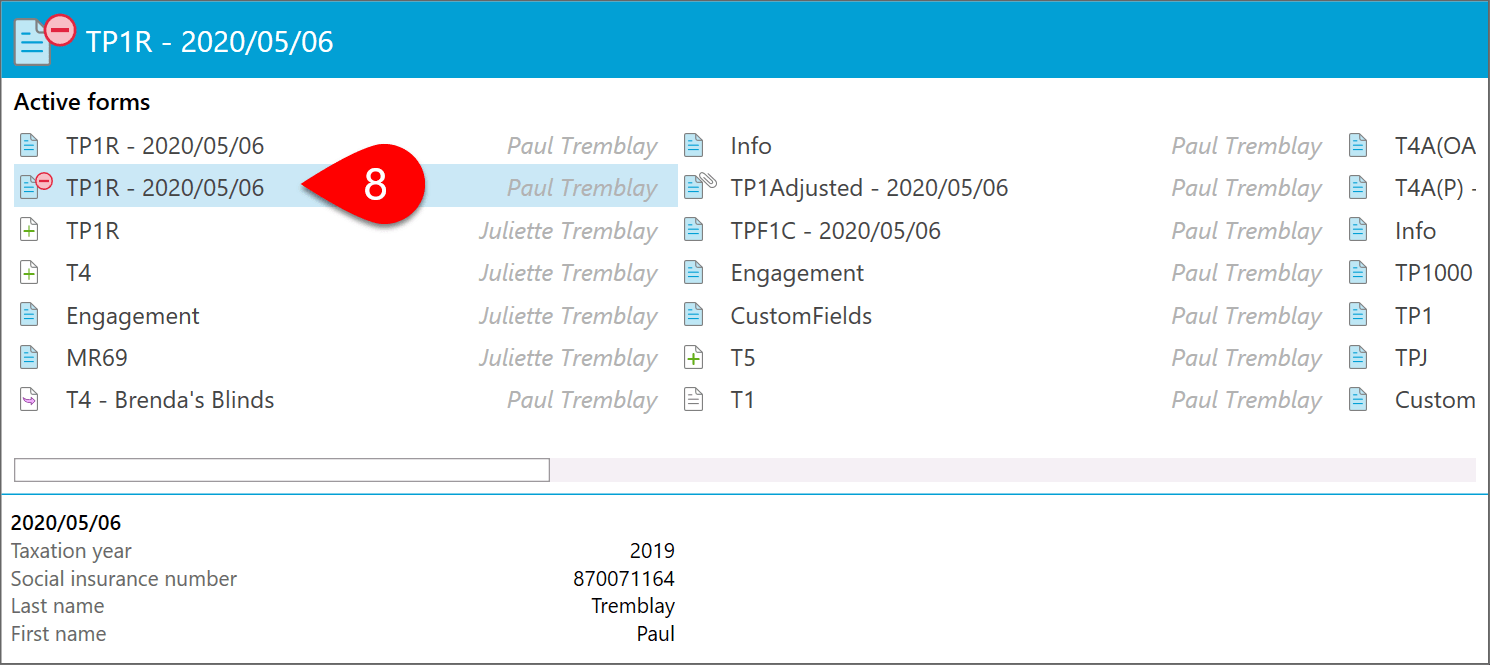Click the Last name value Tremblay
The width and height of the screenshot is (1490, 665).
(633, 606)
